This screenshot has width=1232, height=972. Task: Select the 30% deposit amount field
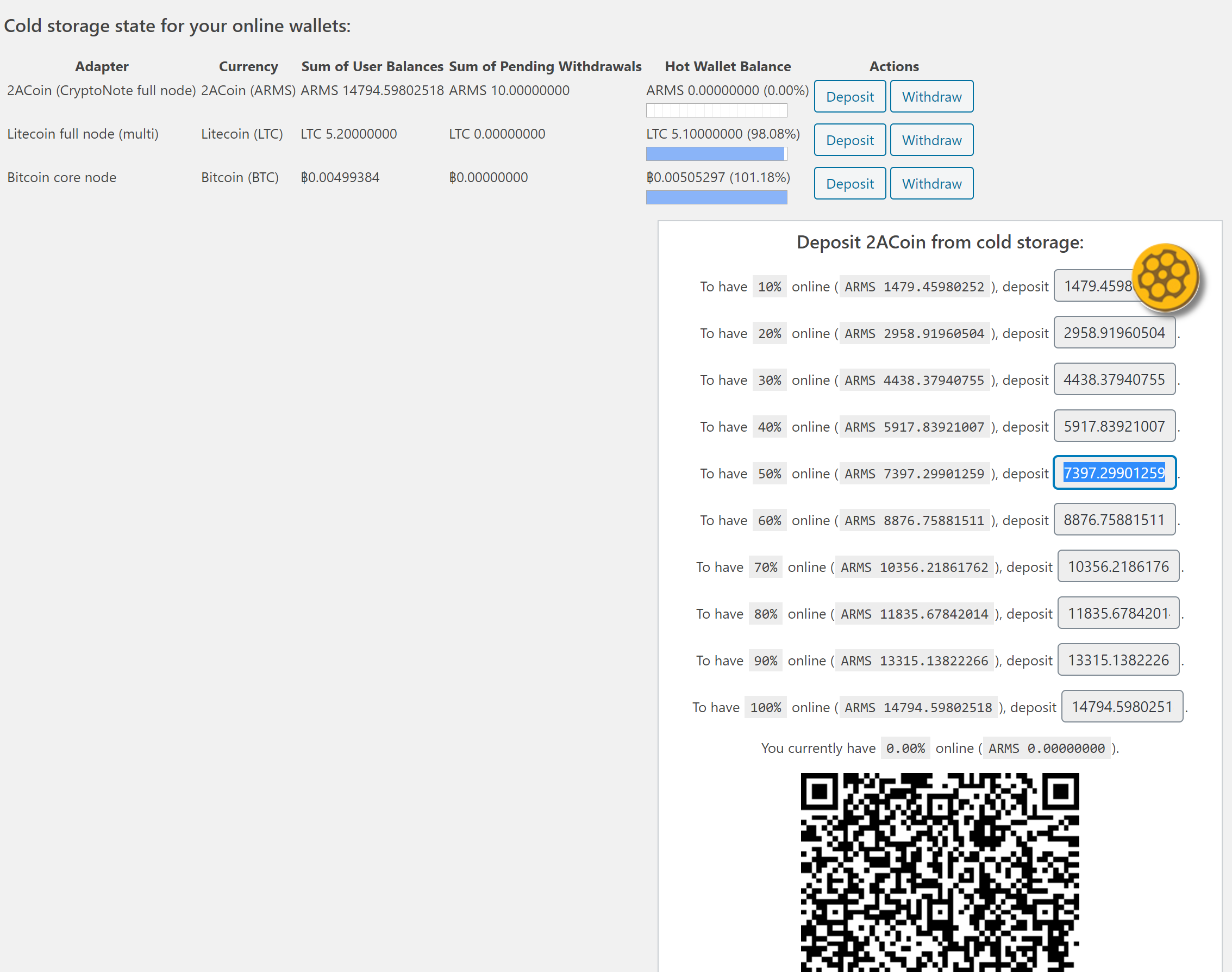[1114, 379]
